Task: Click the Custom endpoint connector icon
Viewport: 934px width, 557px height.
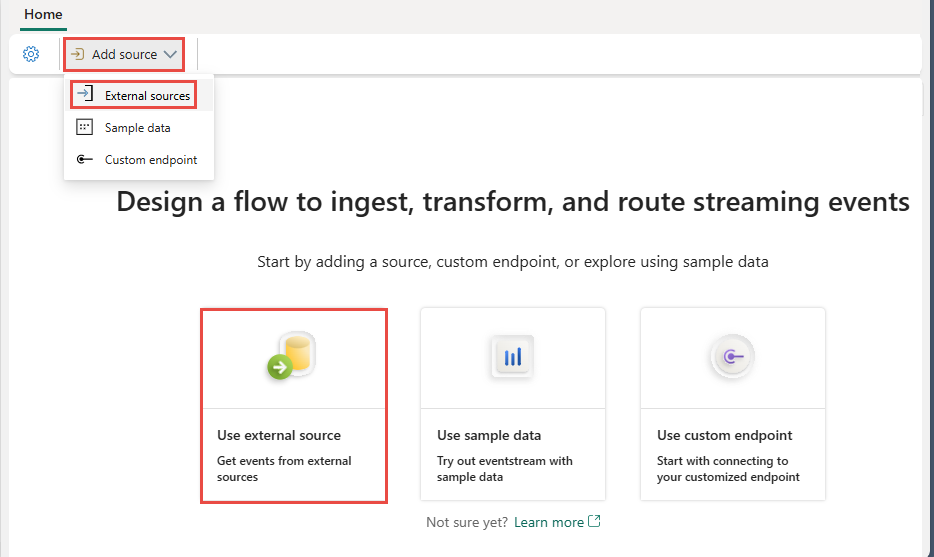Action: [x=85, y=159]
